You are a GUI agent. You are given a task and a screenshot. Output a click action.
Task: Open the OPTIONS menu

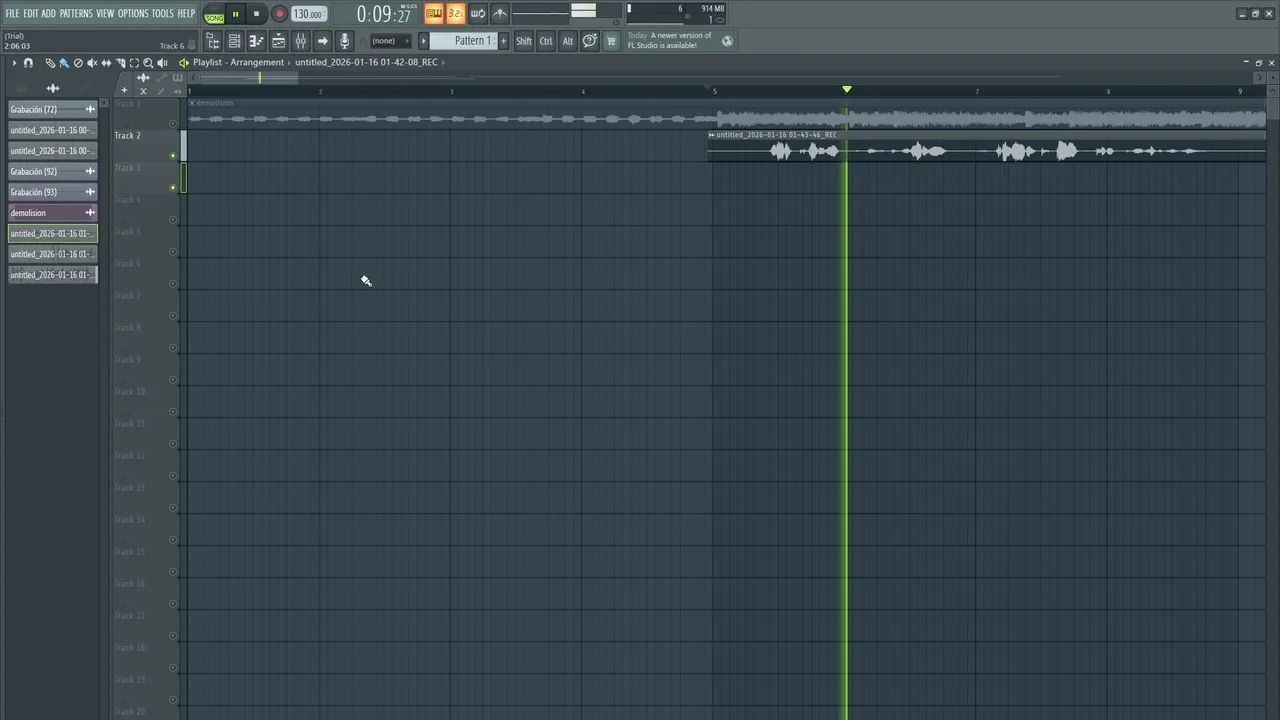pos(133,13)
